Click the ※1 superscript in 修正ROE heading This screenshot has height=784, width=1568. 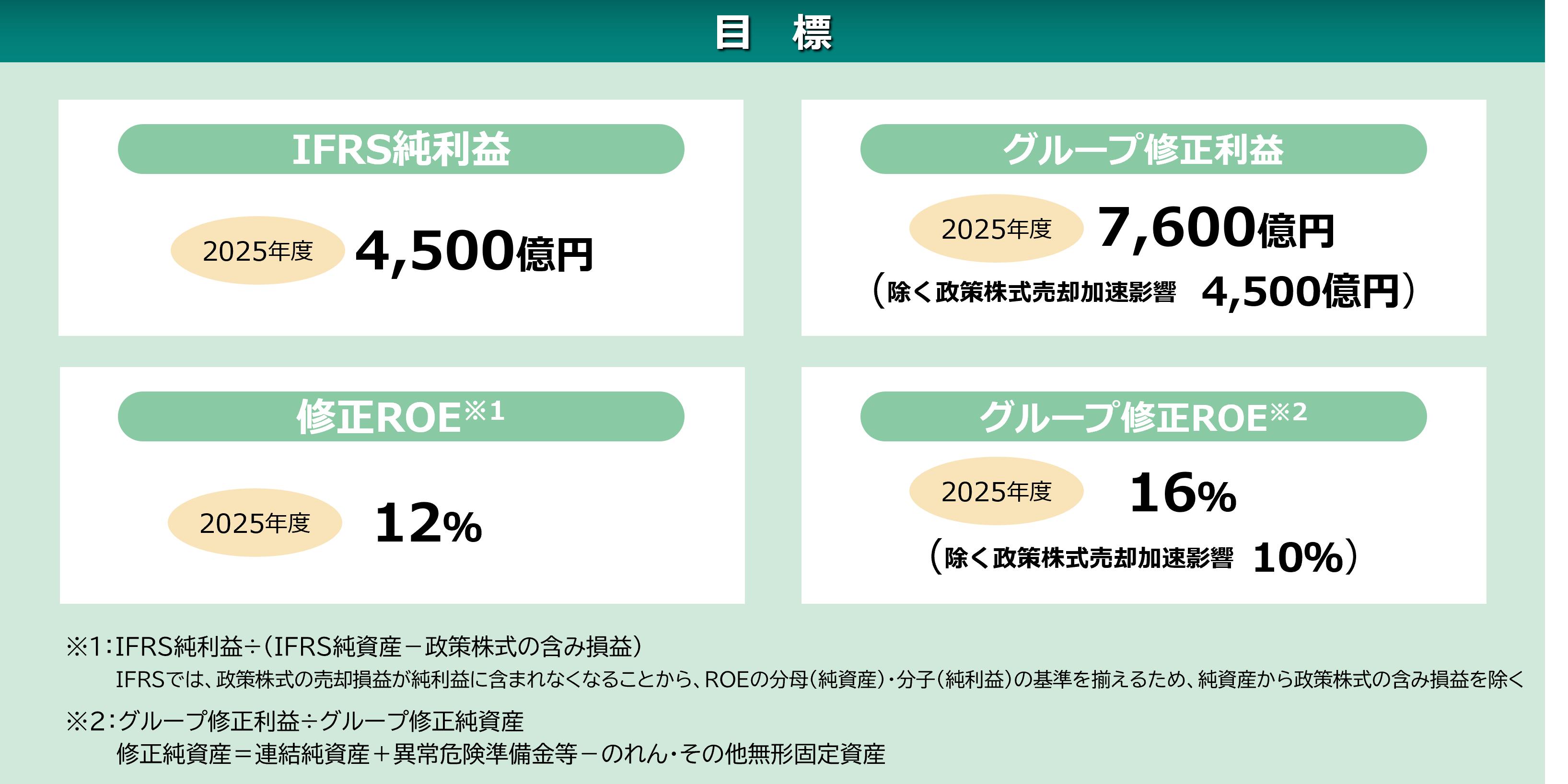click(485, 411)
